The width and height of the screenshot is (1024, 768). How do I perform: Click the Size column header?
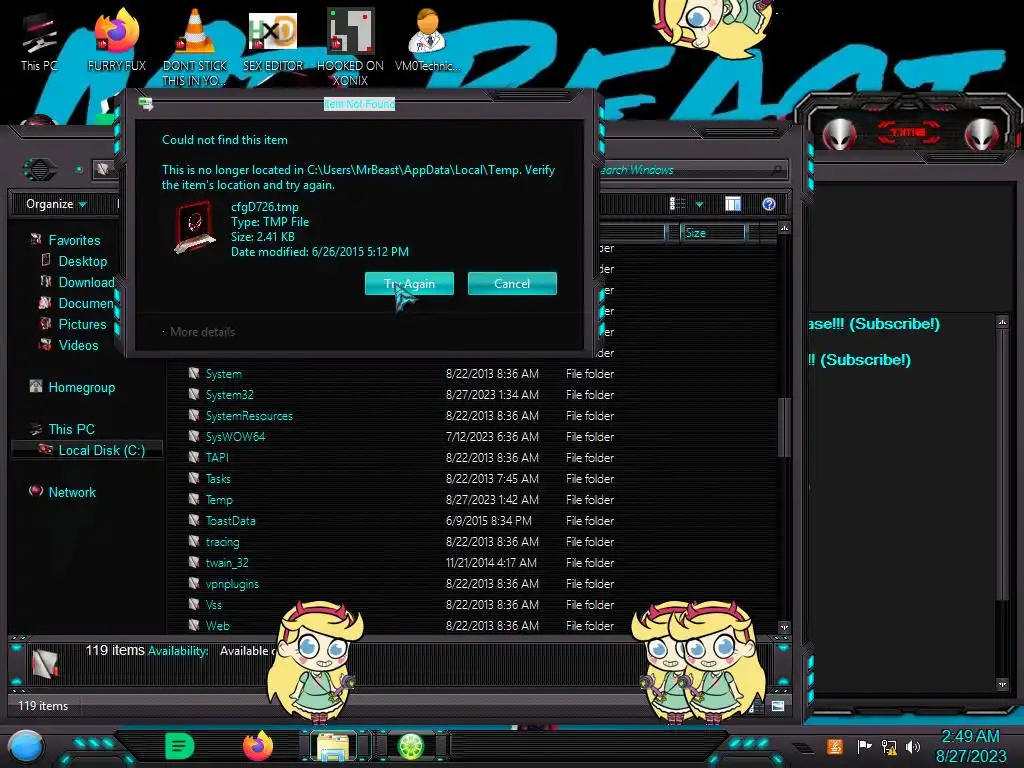(x=712, y=232)
